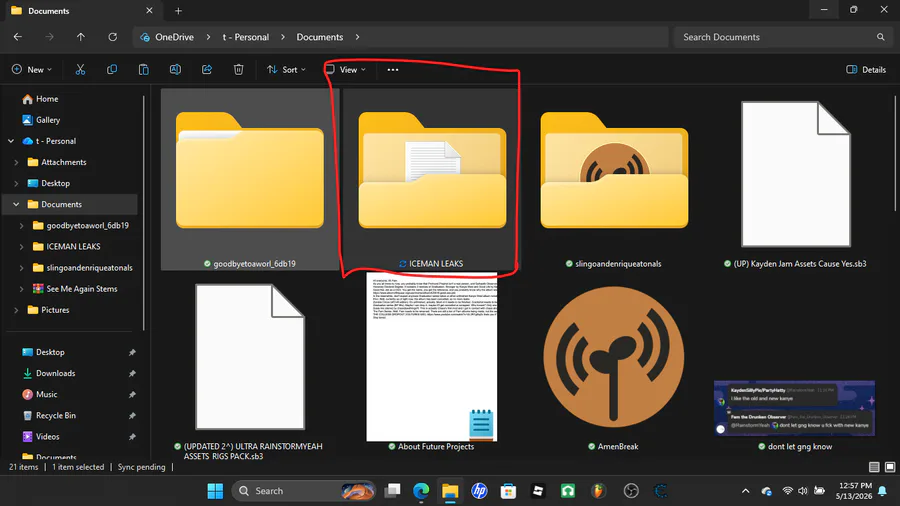This screenshot has height=506, width=900.
Task: Switch to details list view in status bar
Action: click(874, 467)
